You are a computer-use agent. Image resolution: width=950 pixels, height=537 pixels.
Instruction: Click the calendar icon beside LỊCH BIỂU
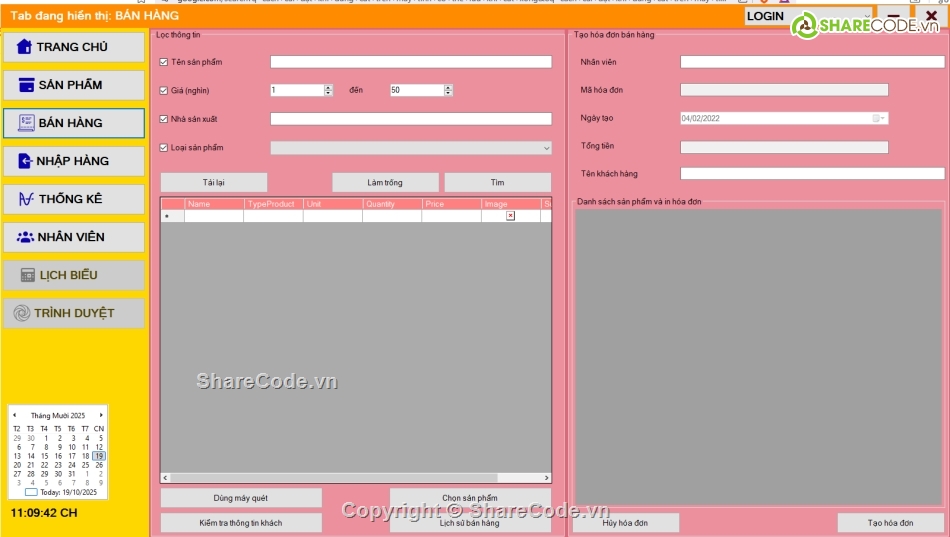pyautogui.click(x=28, y=275)
